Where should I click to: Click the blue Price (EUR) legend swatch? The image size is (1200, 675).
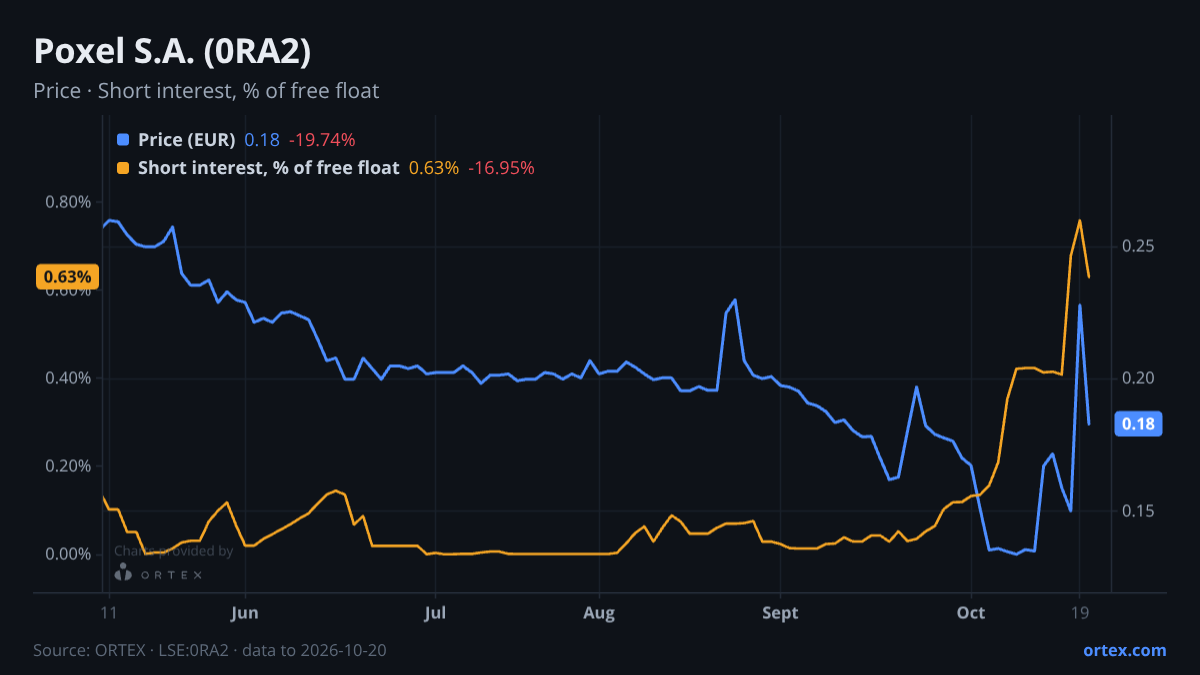coord(123,140)
